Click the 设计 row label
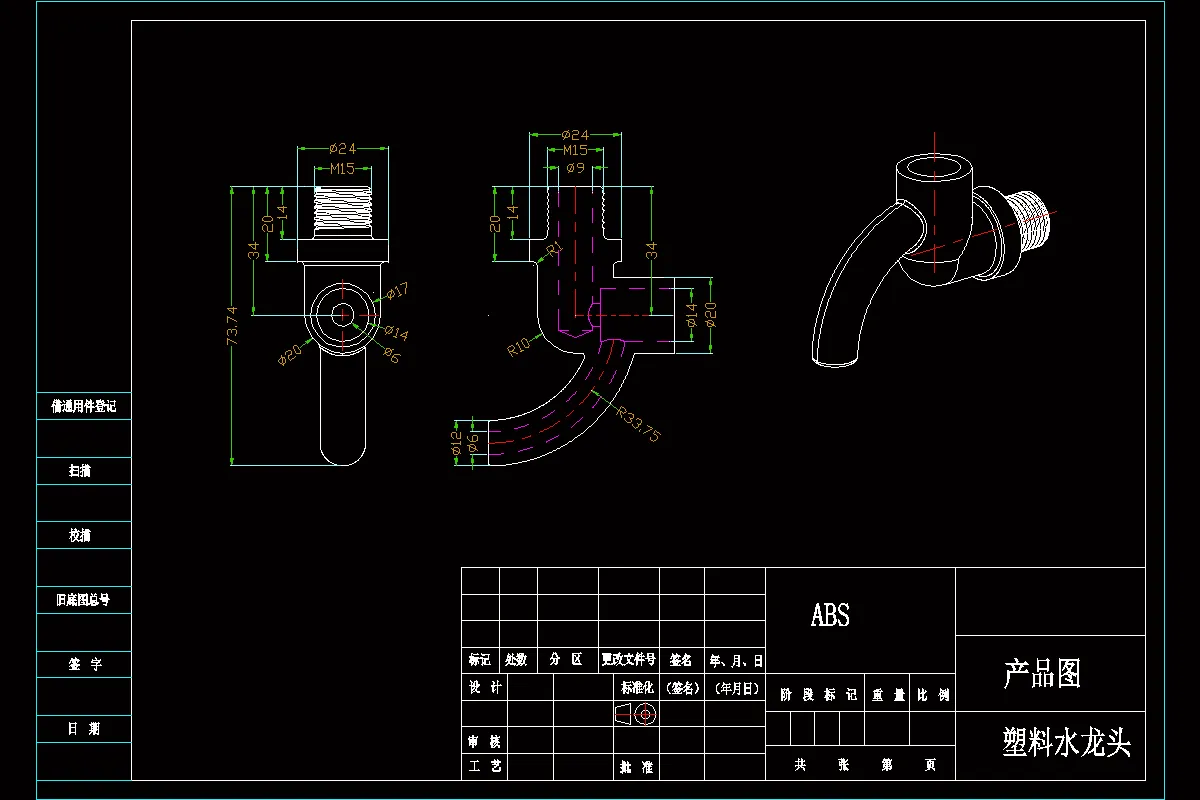The width and height of the screenshot is (1200, 800). (x=485, y=687)
